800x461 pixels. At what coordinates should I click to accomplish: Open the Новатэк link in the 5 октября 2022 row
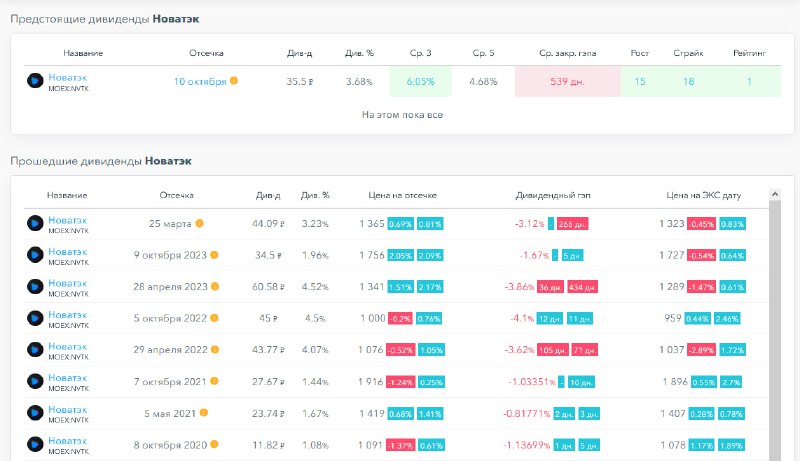coord(67,315)
